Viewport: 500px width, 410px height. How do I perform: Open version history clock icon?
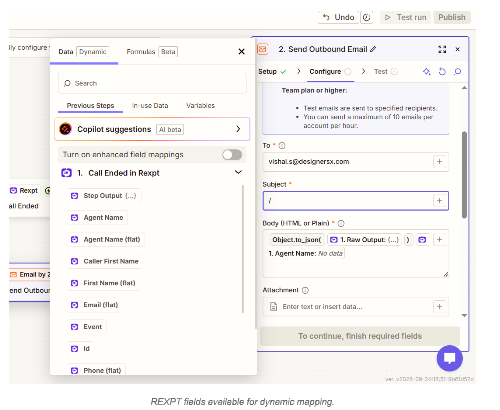pos(366,17)
